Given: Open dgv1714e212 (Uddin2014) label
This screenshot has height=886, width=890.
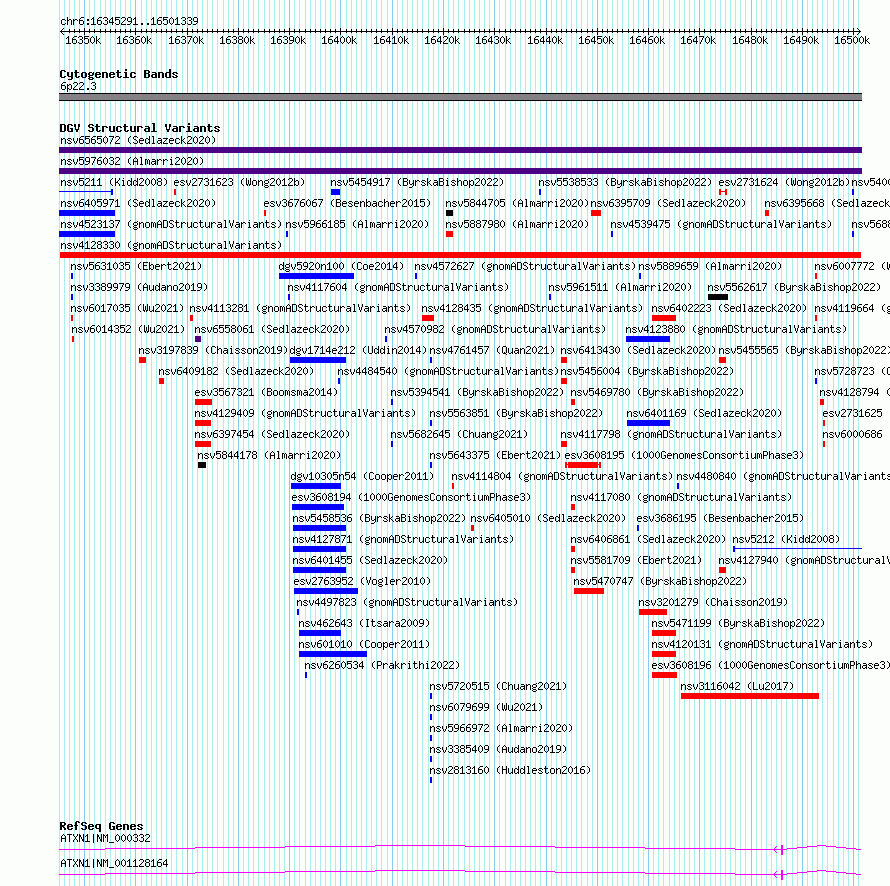Looking at the screenshot, I should [358, 350].
